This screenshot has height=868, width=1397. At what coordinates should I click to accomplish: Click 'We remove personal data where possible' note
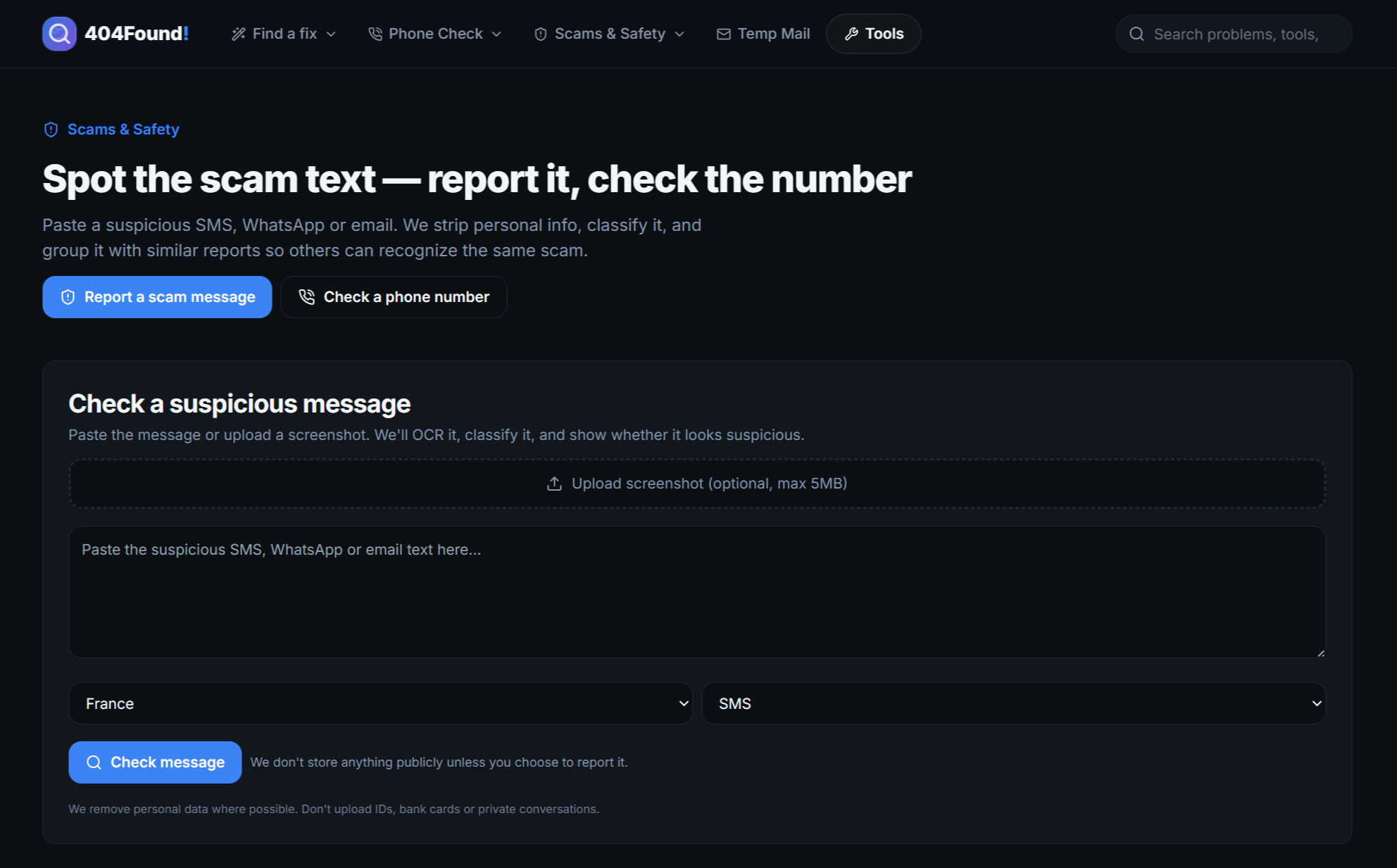[x=334, y=810]
